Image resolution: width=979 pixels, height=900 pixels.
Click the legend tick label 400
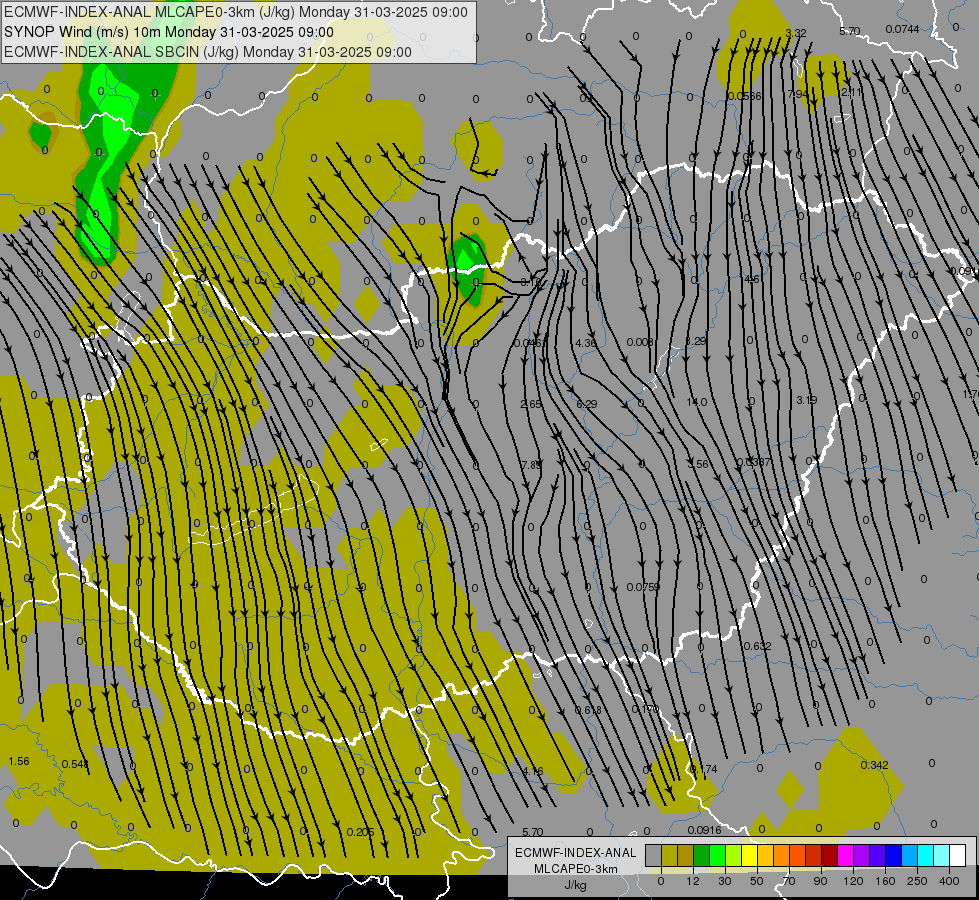(949, 881)
